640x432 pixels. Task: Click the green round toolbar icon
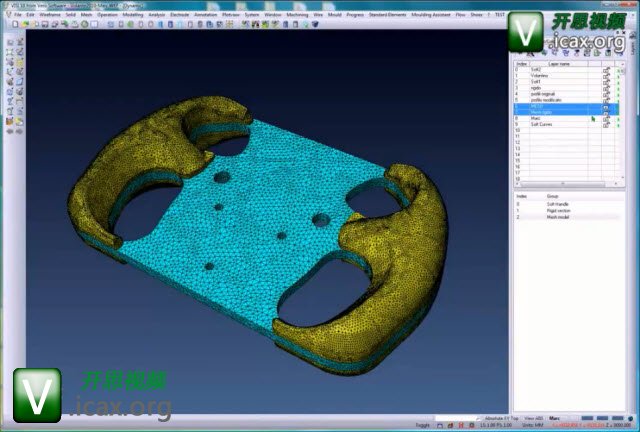coord(84,24)
